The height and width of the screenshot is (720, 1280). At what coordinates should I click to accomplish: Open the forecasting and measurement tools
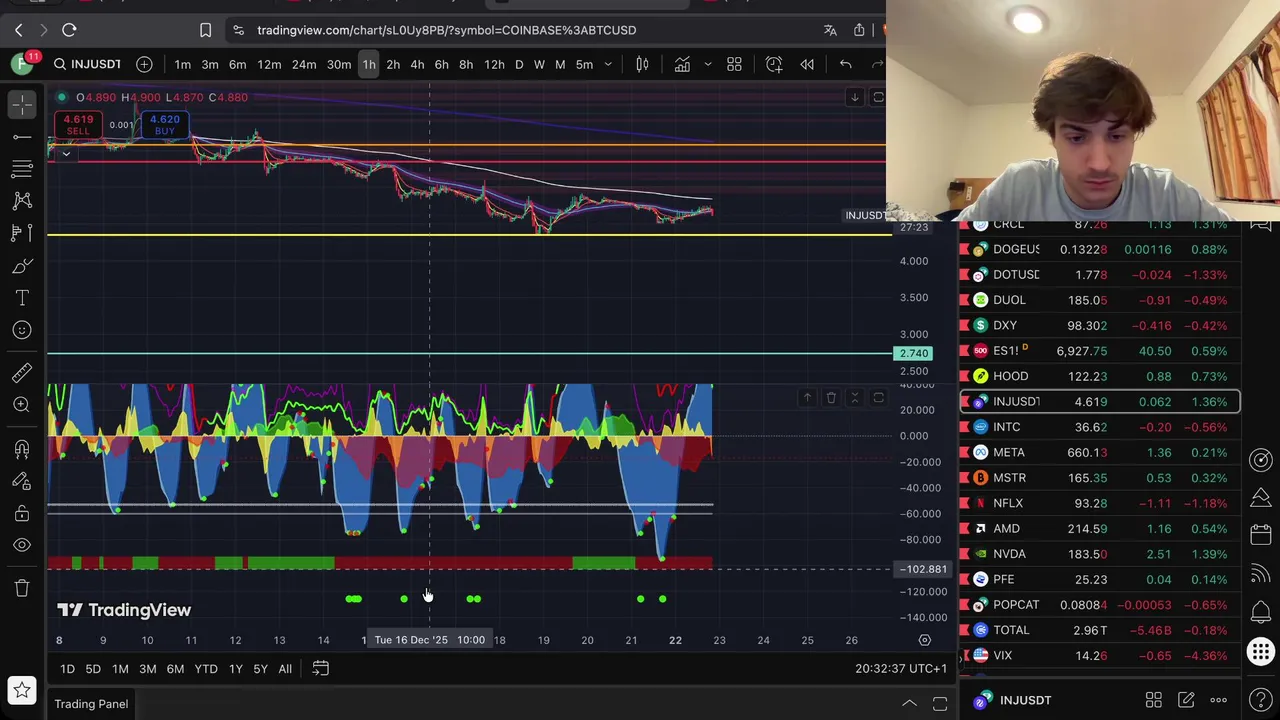[22, 233]
